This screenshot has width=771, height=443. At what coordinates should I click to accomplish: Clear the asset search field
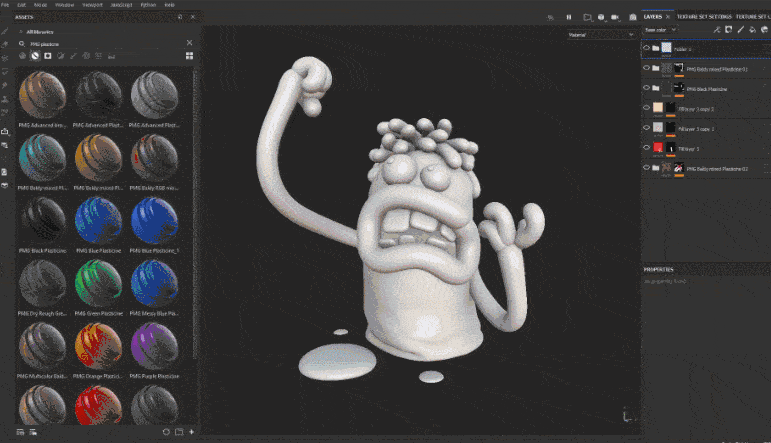click(189, 43)
